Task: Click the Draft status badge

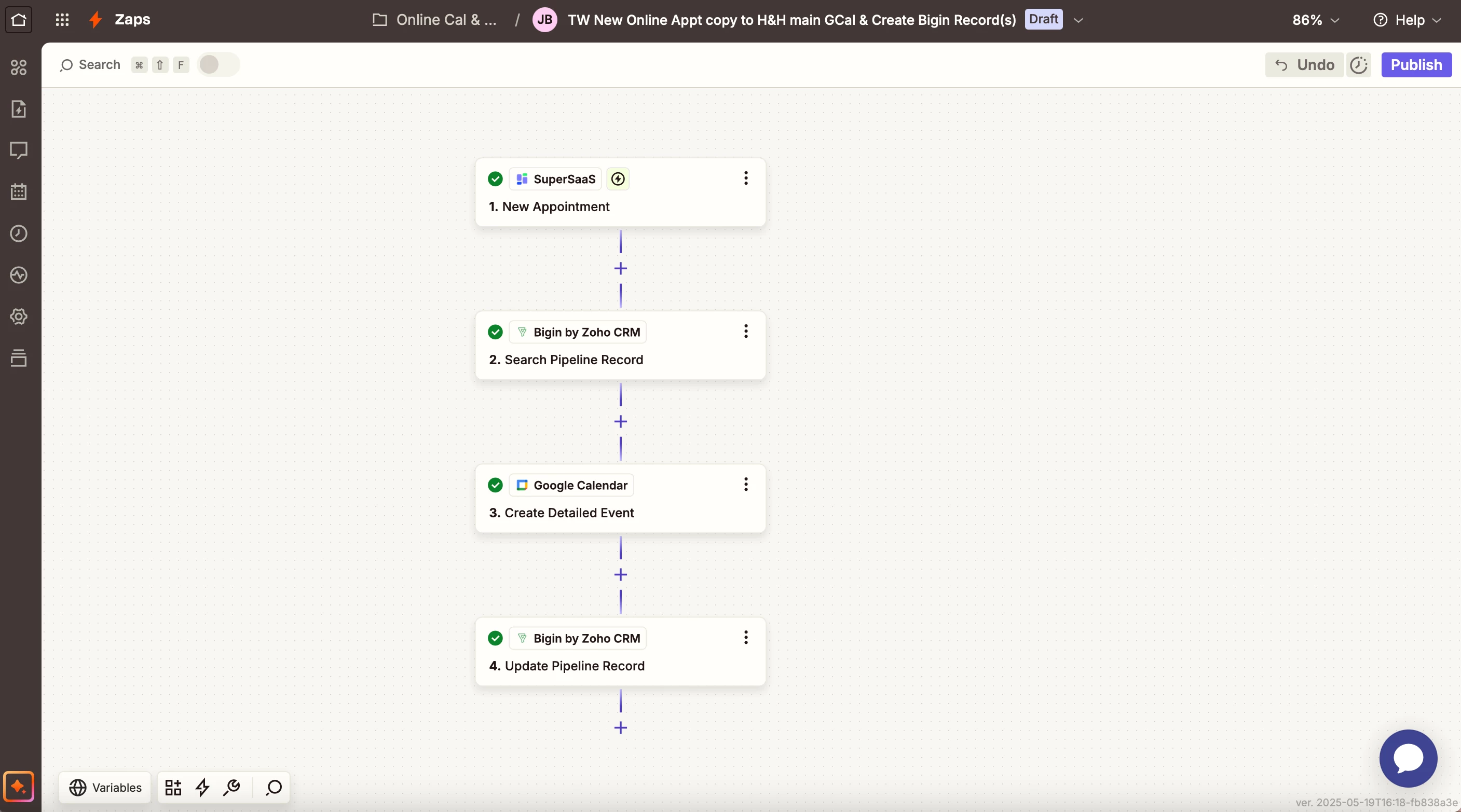Action: coord(1044,19)
